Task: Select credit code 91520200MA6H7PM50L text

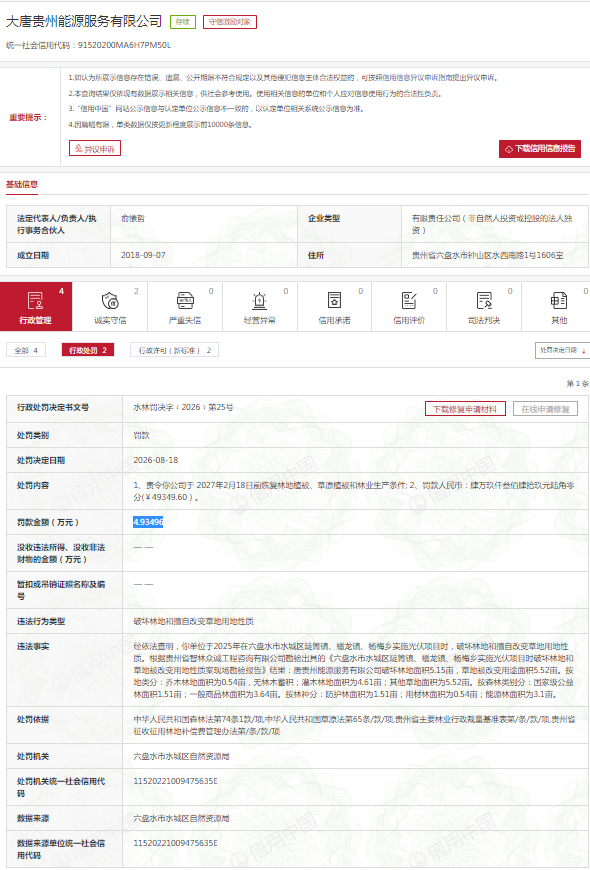Action: point(125,45)
